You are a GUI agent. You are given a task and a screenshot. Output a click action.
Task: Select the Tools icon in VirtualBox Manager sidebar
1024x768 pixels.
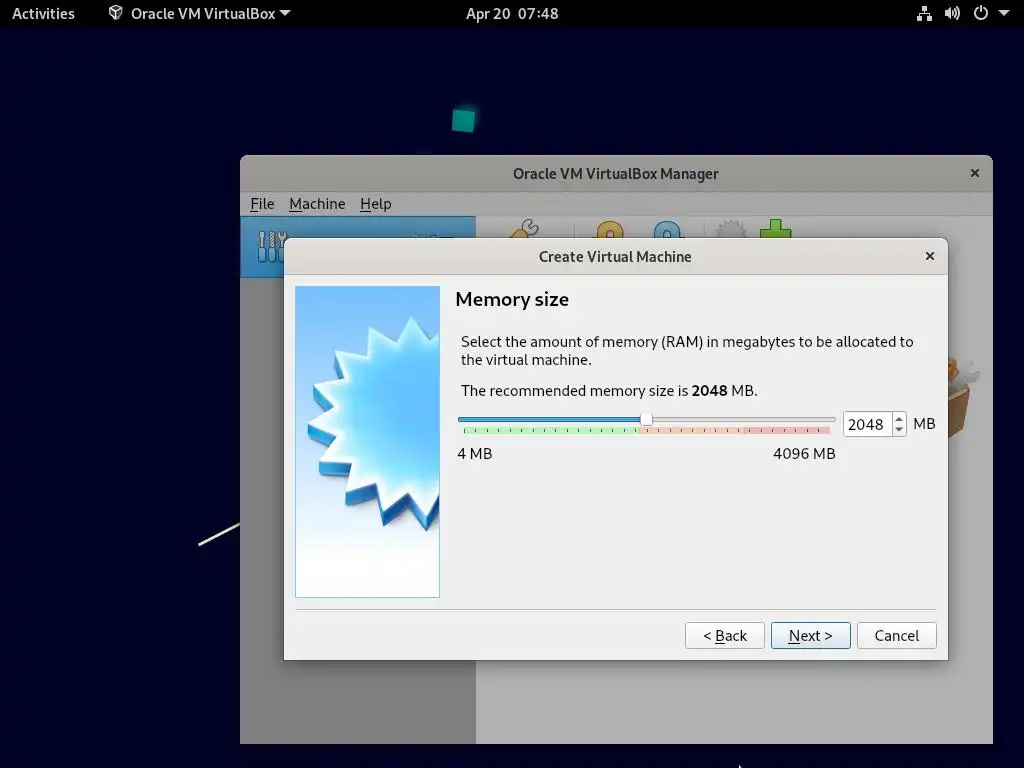272,246
